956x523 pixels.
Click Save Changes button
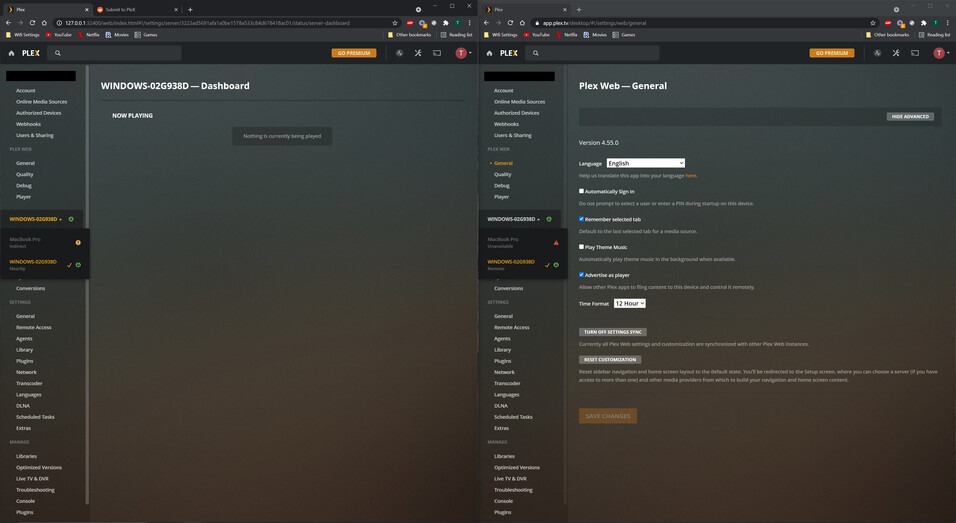(608, 416)
